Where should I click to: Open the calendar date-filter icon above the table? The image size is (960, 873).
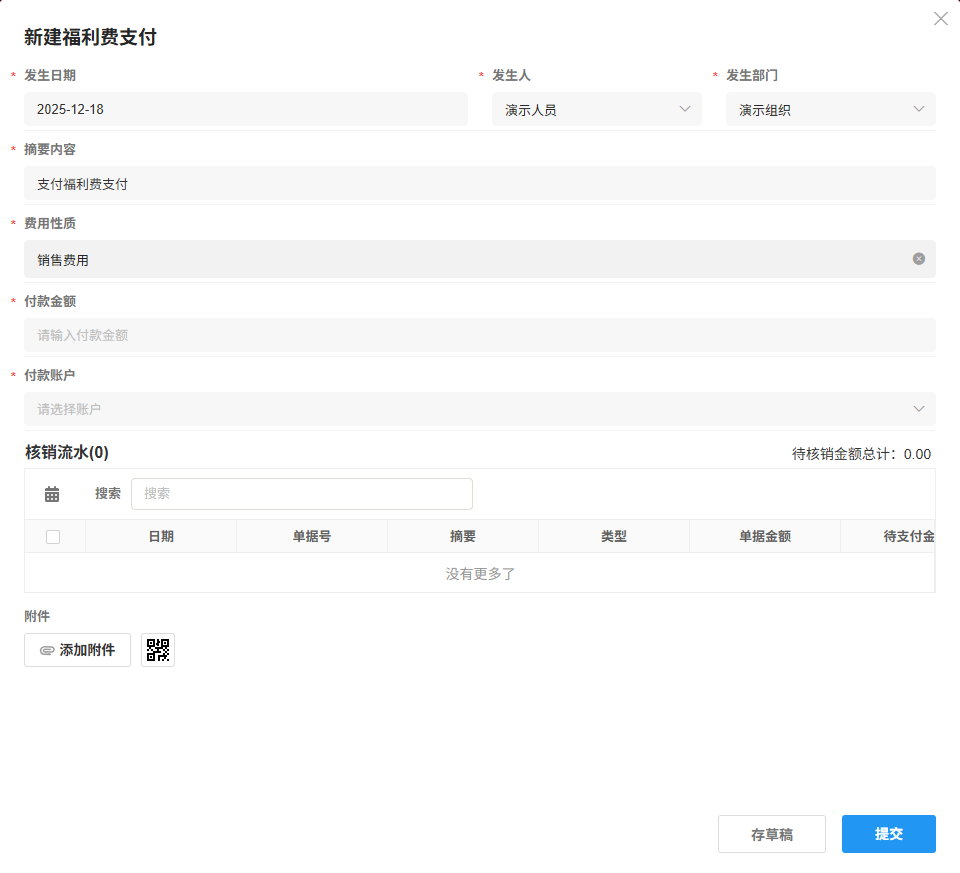tap(51, 493)
